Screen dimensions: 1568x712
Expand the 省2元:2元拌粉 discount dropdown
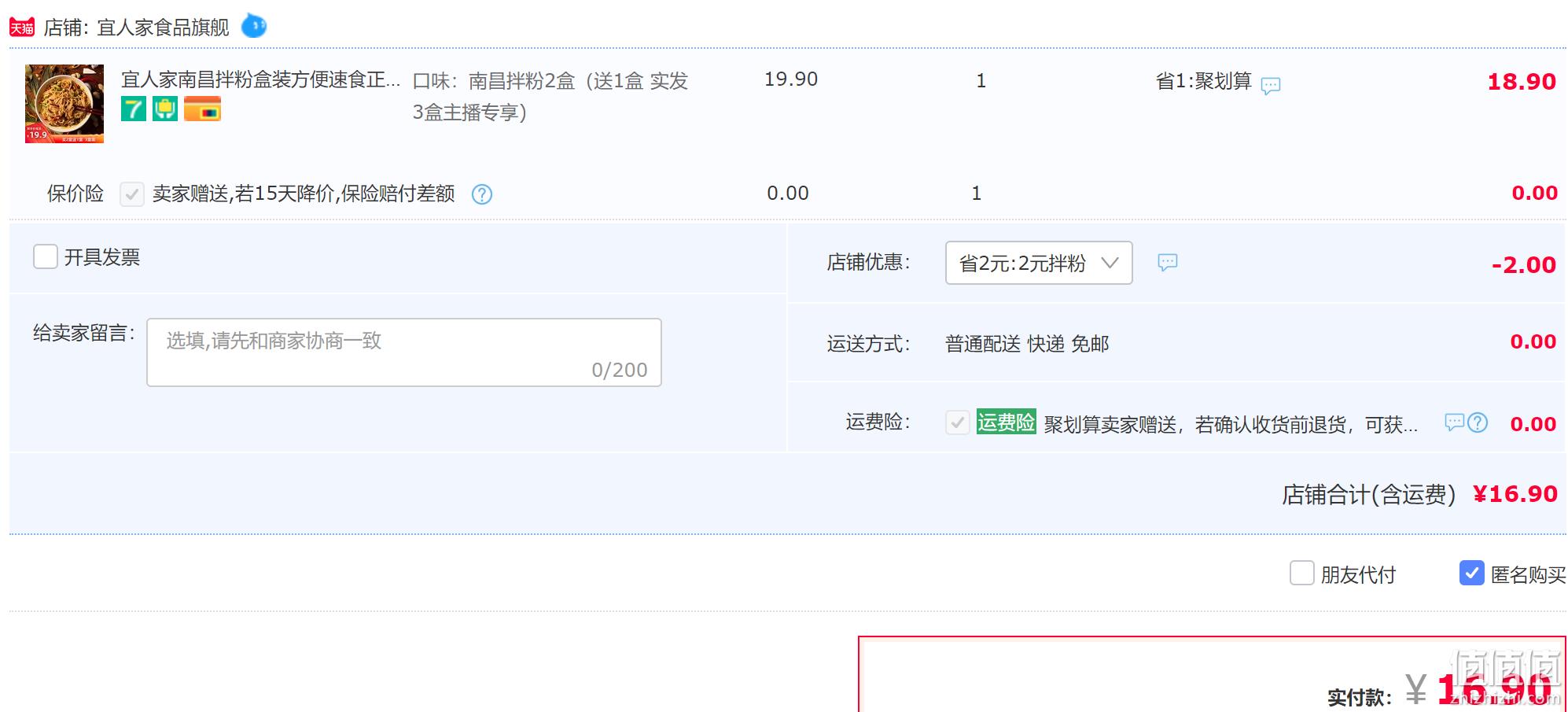click(x=1039, y=263)
